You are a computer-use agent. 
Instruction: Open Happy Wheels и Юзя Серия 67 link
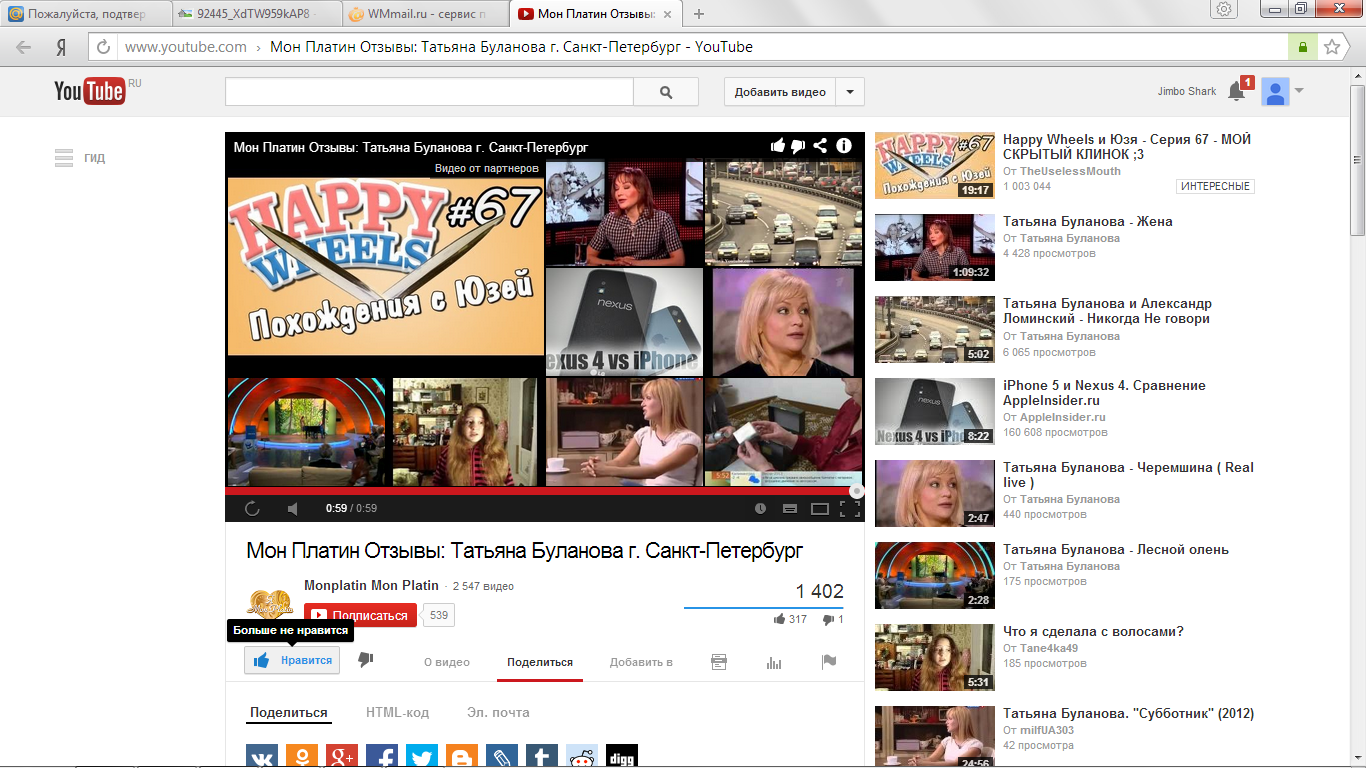1127,147
